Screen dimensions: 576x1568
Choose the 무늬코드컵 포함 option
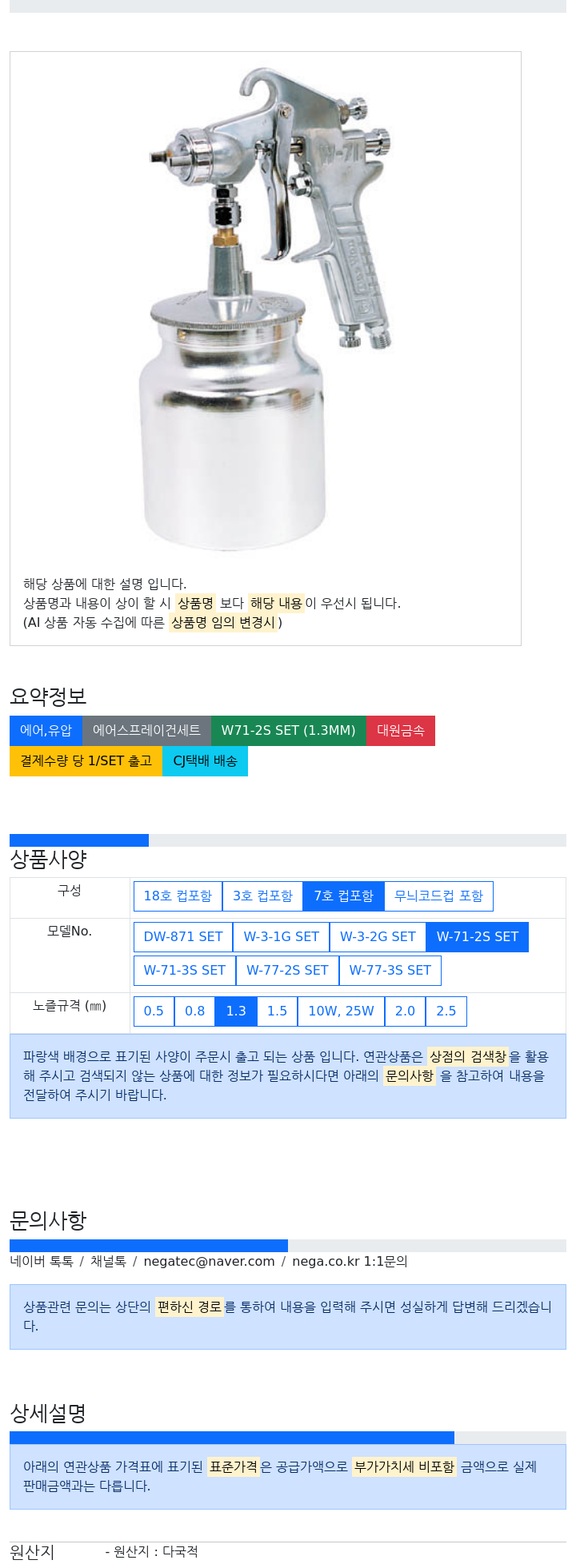click(438, 896)
